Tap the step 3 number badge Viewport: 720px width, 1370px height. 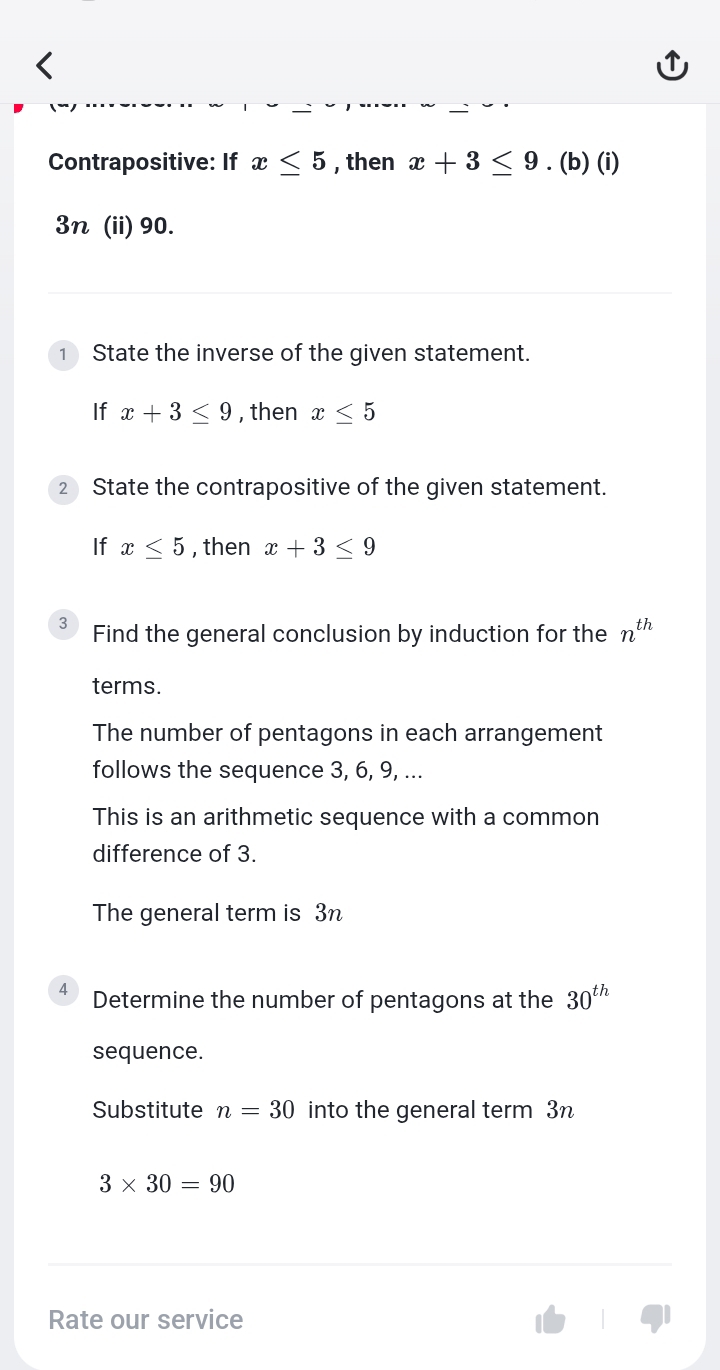point(63,624)
